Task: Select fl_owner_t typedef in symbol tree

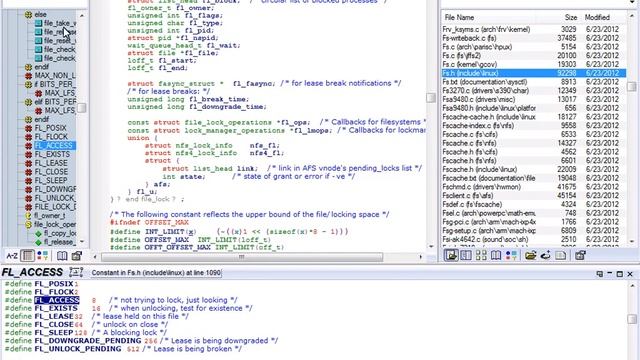Action: click(49, 216)
